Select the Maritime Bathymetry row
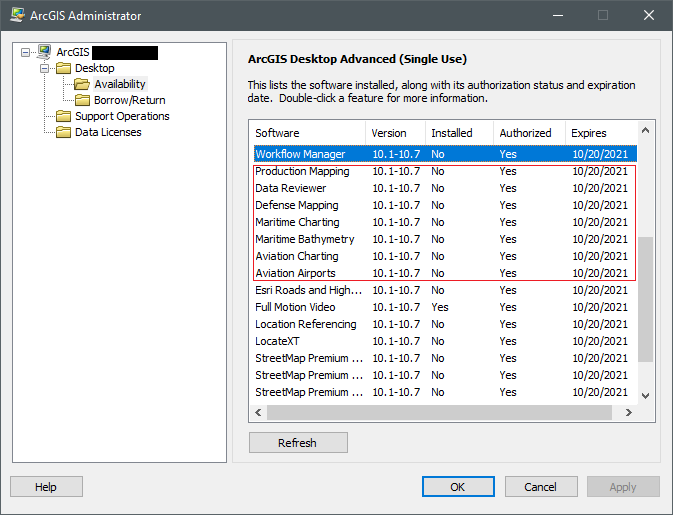 (445, 239)
